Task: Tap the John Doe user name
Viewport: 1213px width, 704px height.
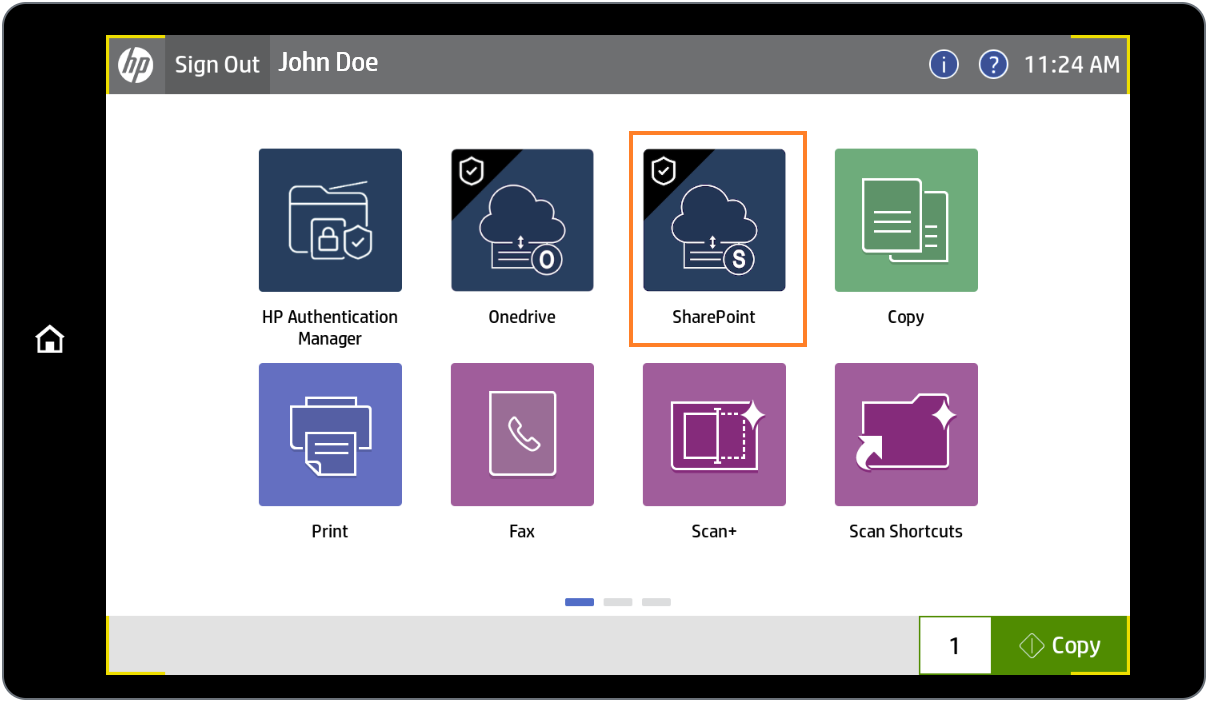Action: pyautogui.click(x=328, y=63)
